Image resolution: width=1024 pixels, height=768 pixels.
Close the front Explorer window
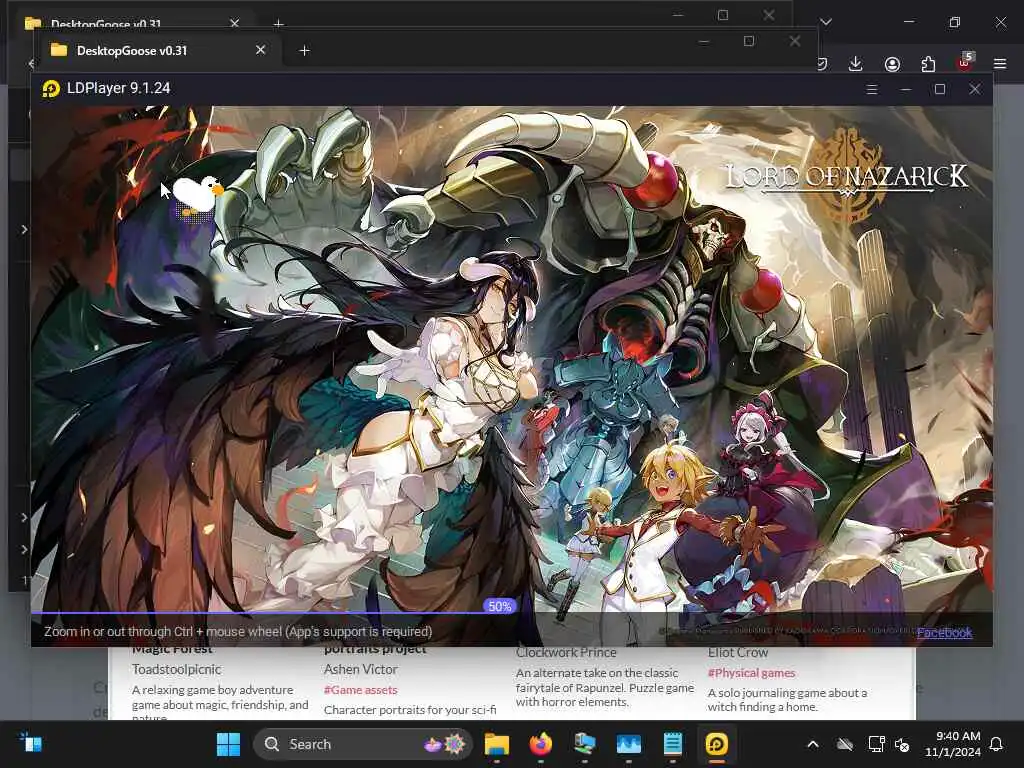point(795,41)
